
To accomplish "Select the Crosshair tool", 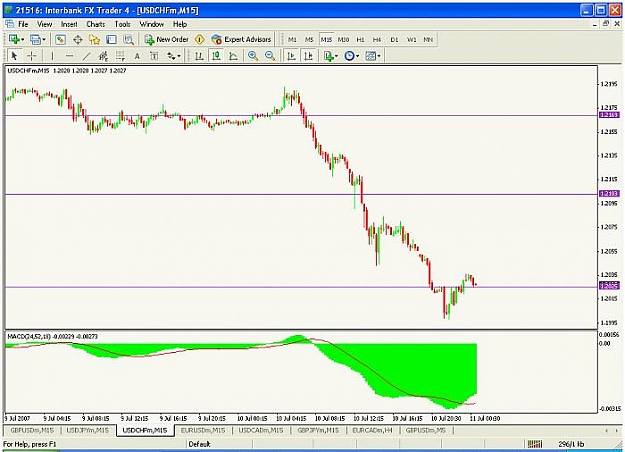I will pos(31,56).
